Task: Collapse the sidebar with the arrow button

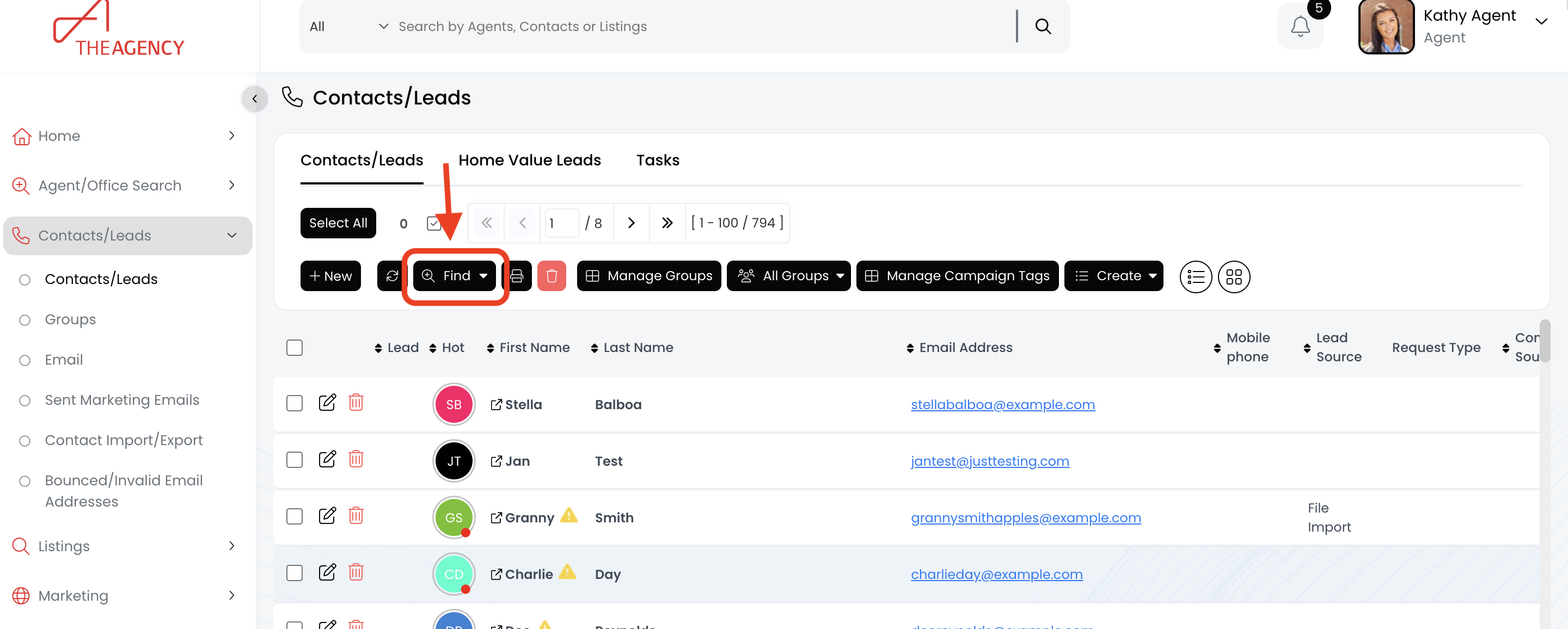Action: pyautogui.click(x=254, y=98)
